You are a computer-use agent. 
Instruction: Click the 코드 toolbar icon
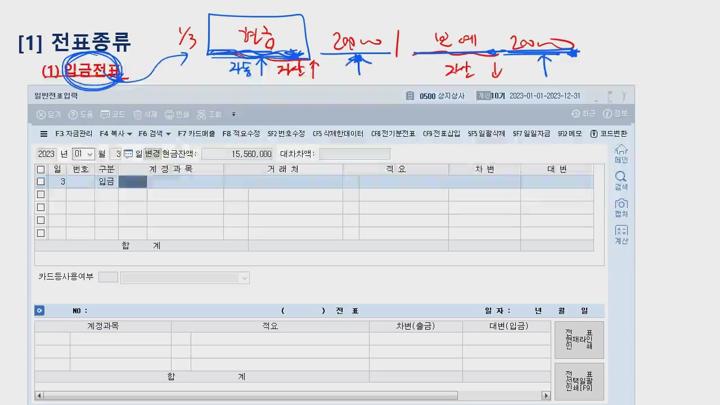[112, 114]
